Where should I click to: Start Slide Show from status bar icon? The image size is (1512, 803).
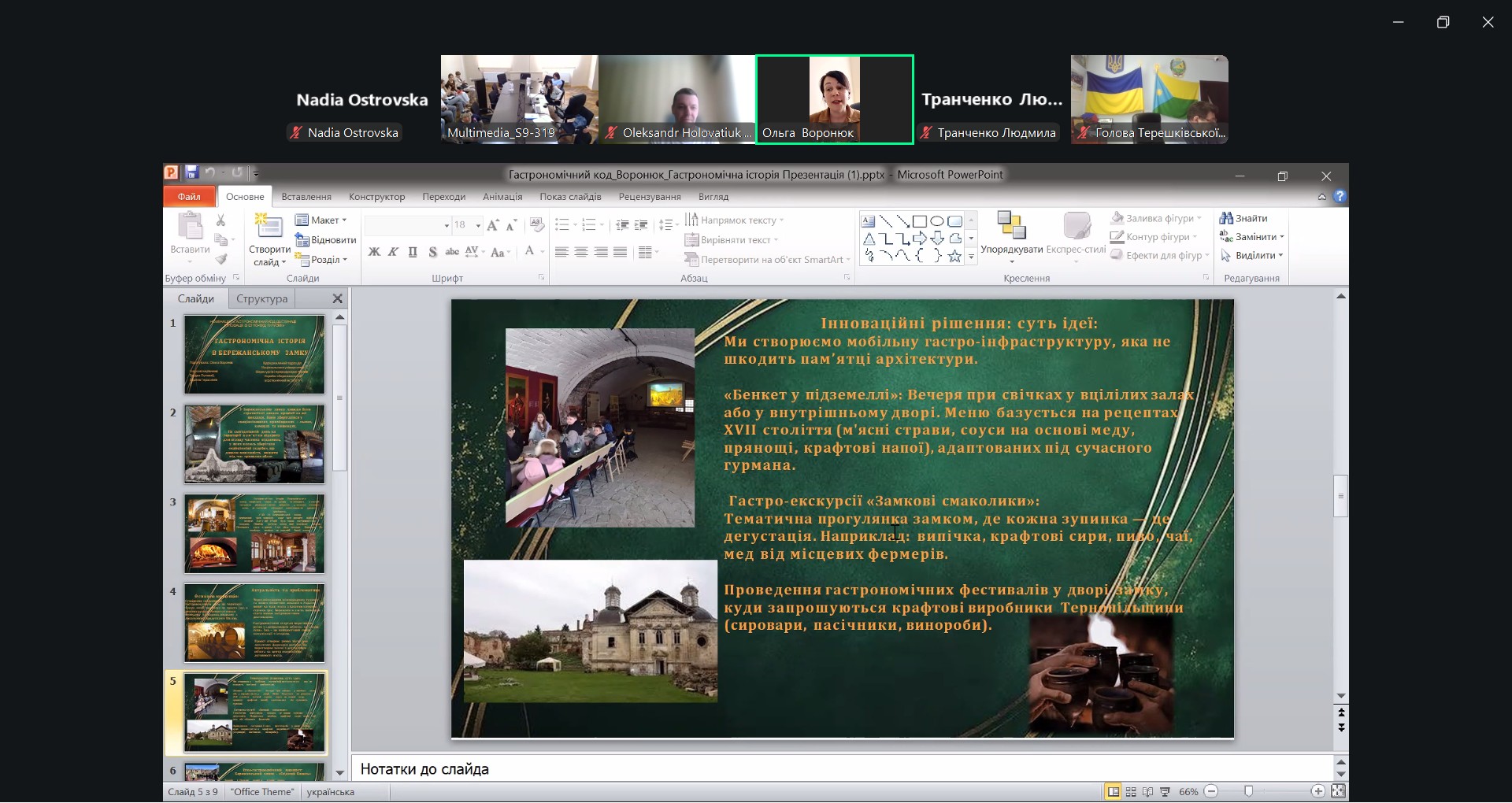1165,791
